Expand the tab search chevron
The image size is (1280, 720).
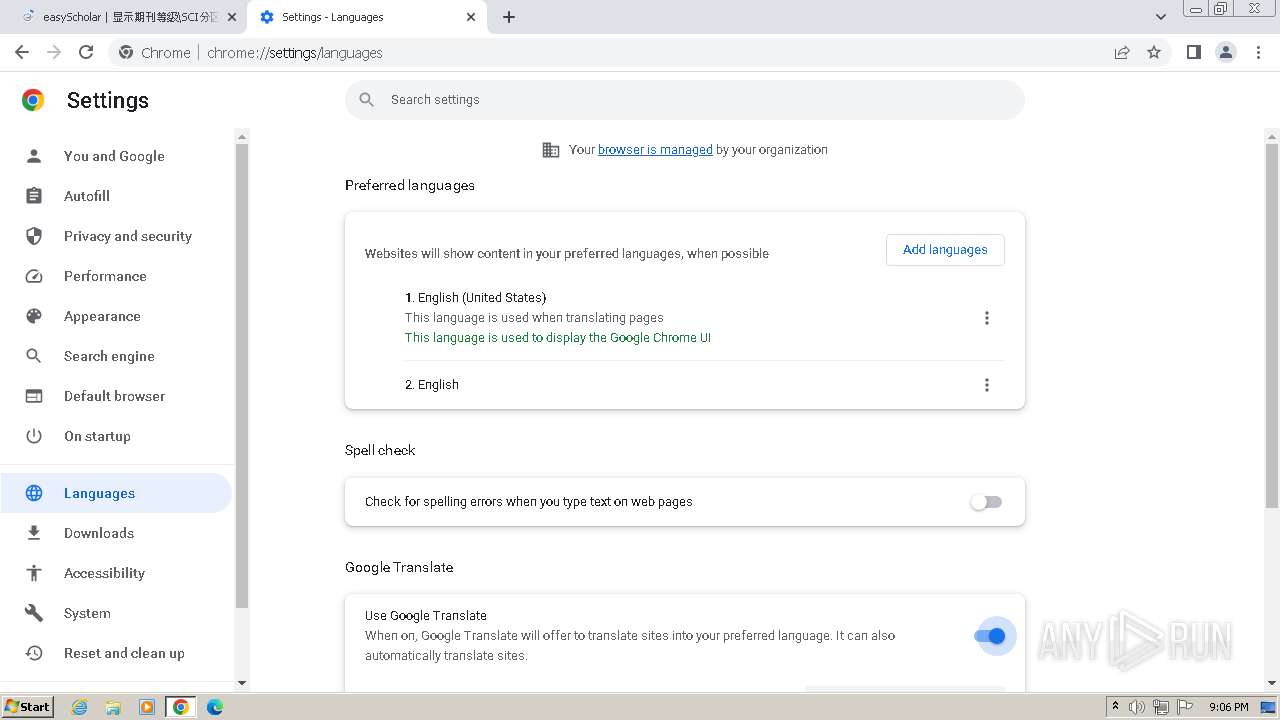pos(1160,17)
